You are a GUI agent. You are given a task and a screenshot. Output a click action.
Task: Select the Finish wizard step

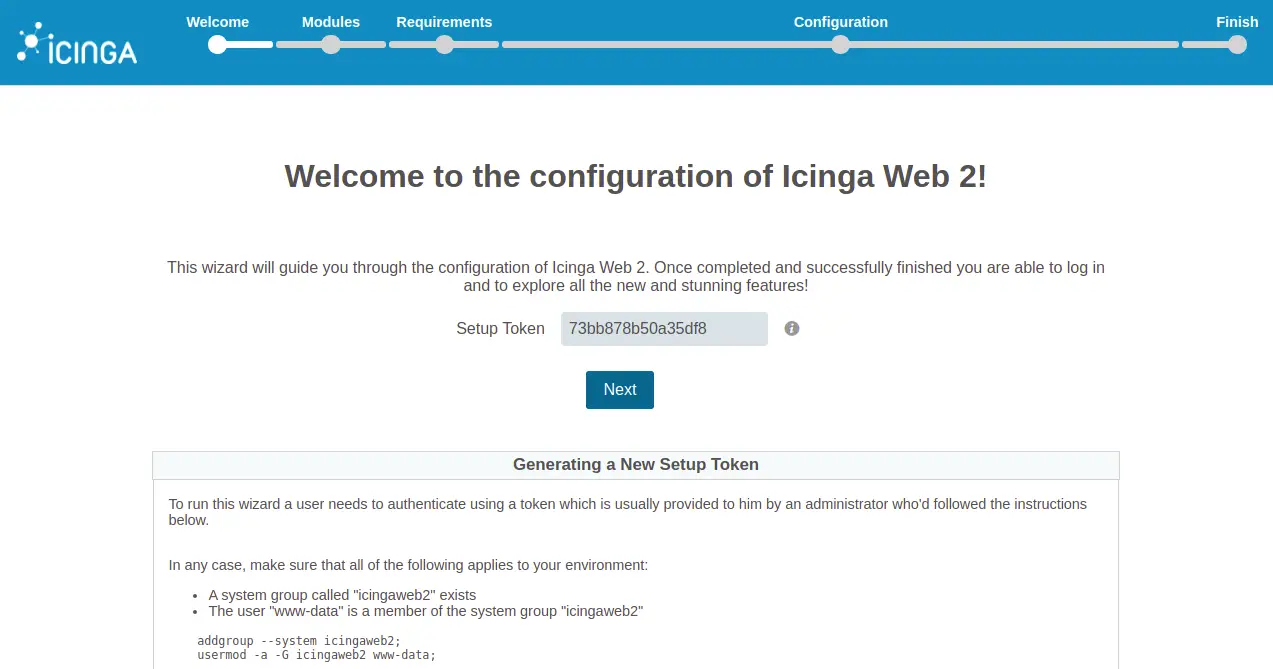1237,22
